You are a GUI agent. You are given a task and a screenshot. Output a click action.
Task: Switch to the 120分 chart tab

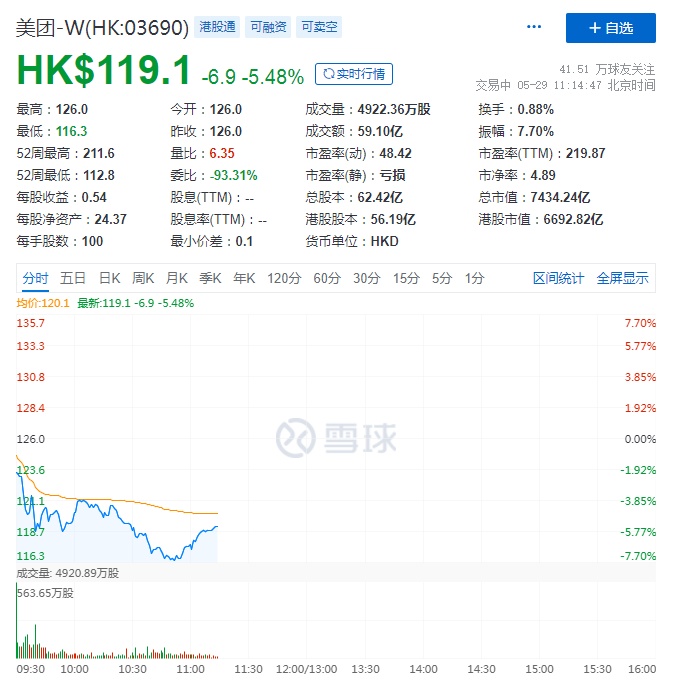click(x=284, y=278)
